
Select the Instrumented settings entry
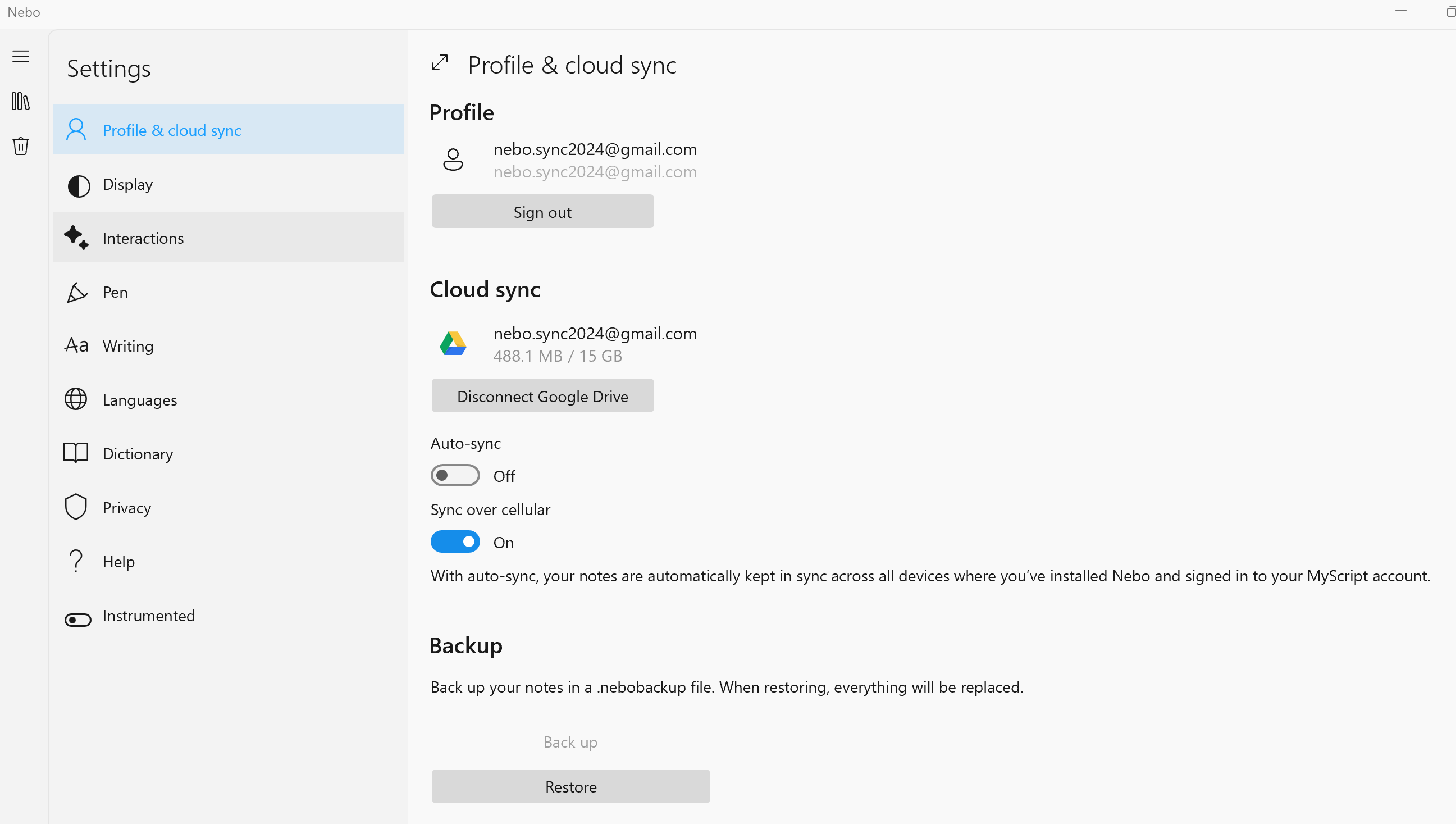click(x=148, y=616)
